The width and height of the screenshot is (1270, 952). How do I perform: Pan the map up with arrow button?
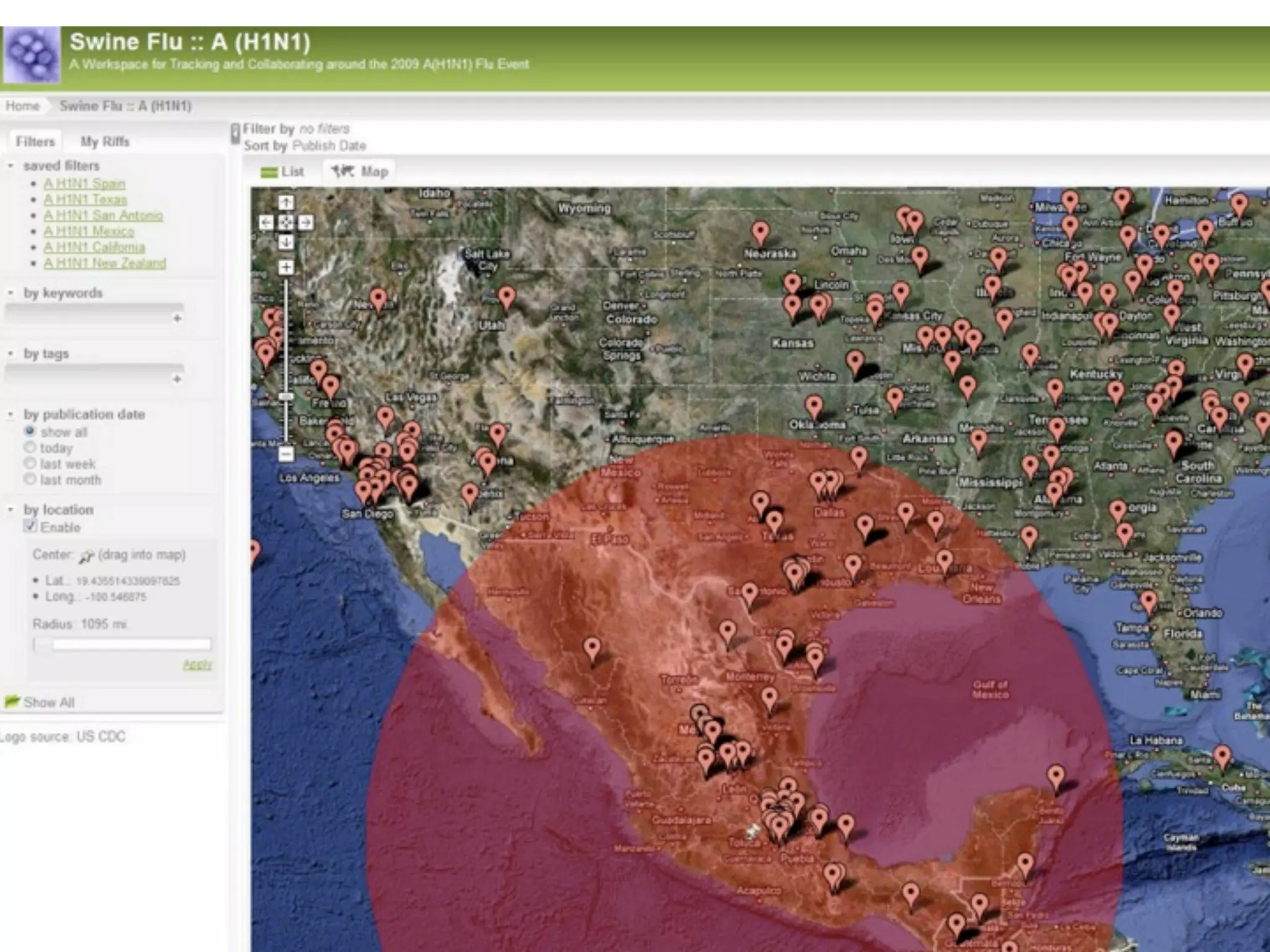pyautogui.click(x=285, y=203)
